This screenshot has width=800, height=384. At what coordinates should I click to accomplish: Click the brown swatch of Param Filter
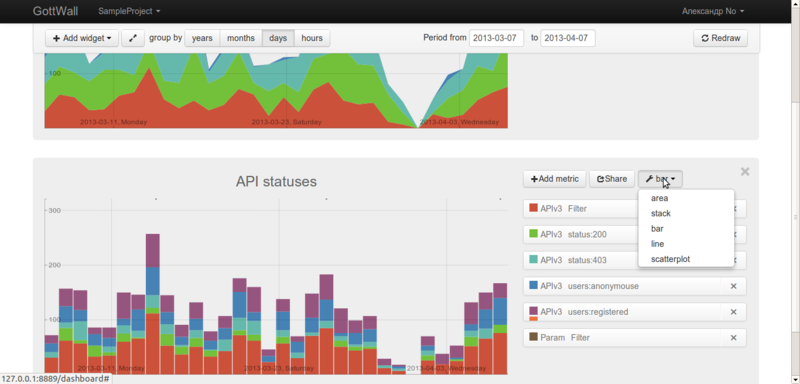pos(533,337)
